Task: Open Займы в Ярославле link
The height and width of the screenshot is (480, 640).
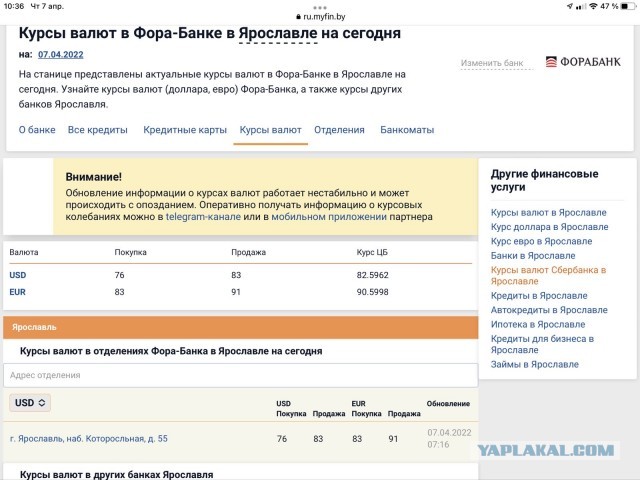Action: pyautogui.click(x=534, y=364)
